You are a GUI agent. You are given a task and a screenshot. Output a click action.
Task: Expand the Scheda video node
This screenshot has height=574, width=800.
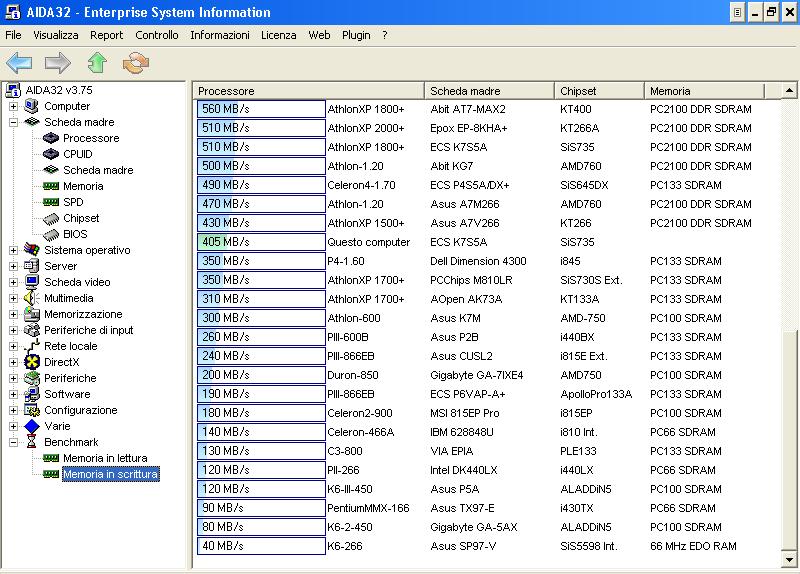tap(13, 282)
